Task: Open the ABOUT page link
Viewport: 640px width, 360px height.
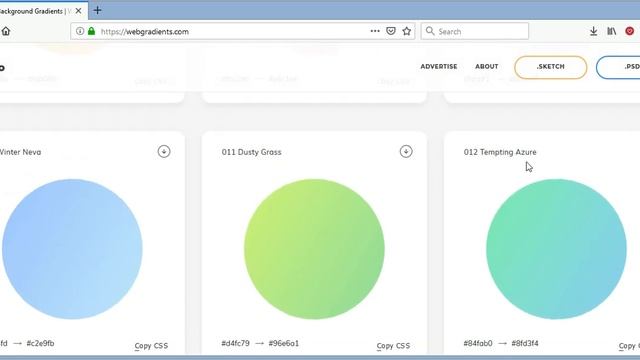Action: 487,67
